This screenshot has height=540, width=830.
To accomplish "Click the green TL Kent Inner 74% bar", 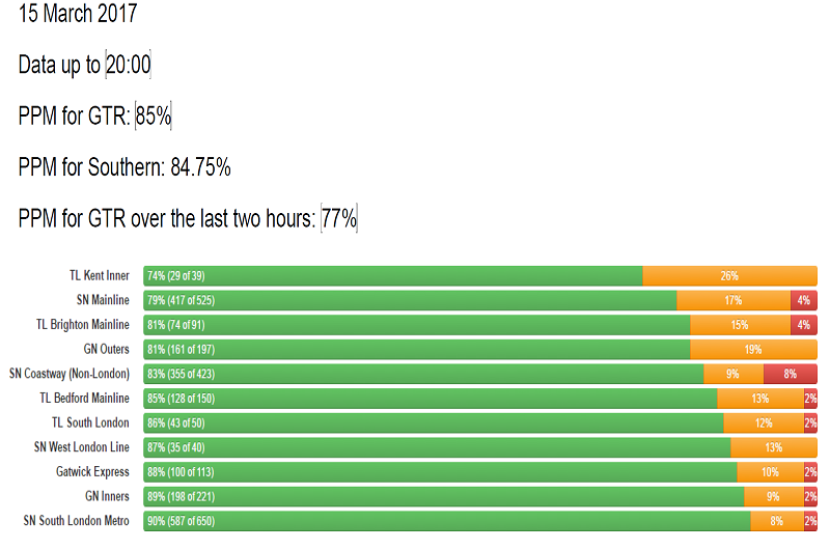I will (392, 276).
